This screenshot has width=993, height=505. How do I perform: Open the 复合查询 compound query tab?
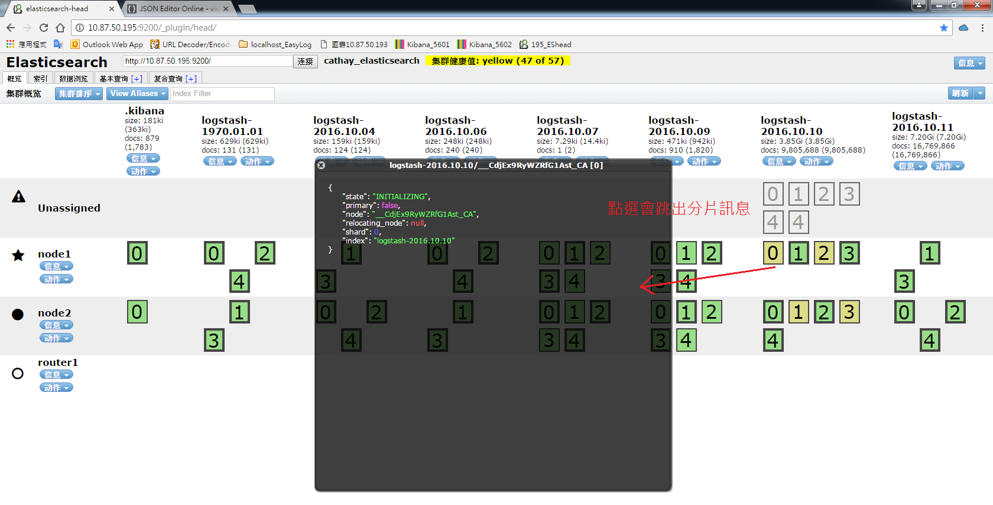coord(175,79)
